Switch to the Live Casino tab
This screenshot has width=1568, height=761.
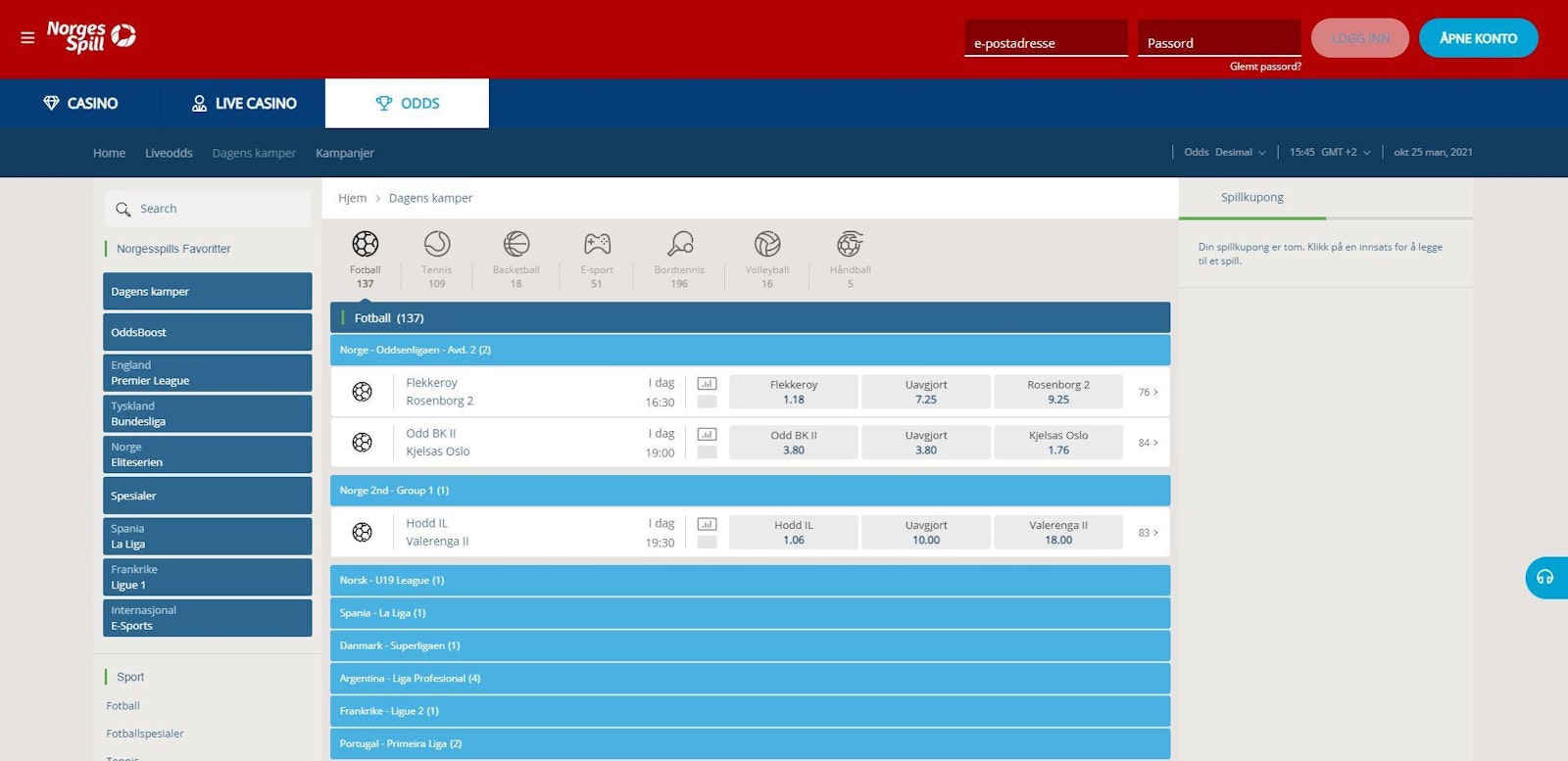coord(244,104)
